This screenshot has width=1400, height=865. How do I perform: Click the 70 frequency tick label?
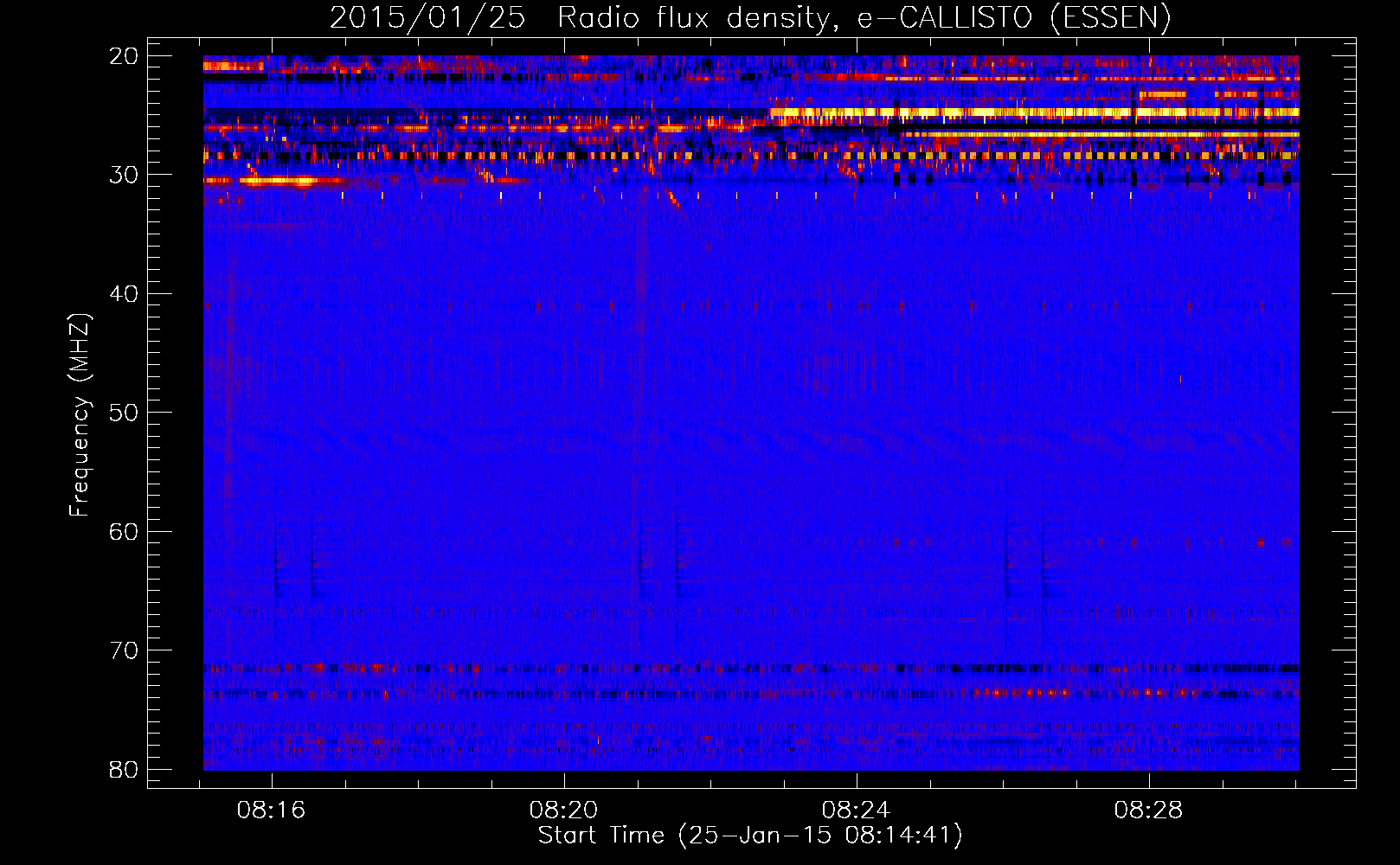tap(125, 650)
